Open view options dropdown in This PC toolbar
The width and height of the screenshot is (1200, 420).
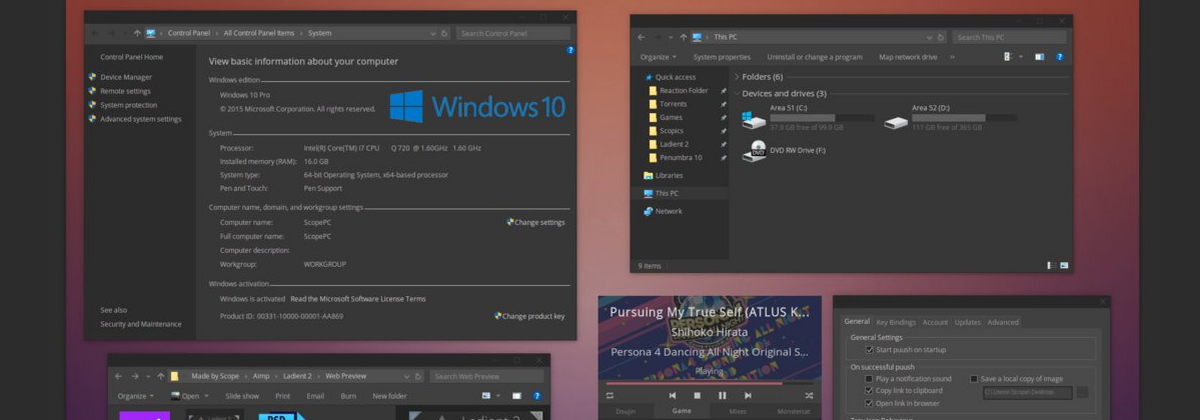click(1021, 57)
